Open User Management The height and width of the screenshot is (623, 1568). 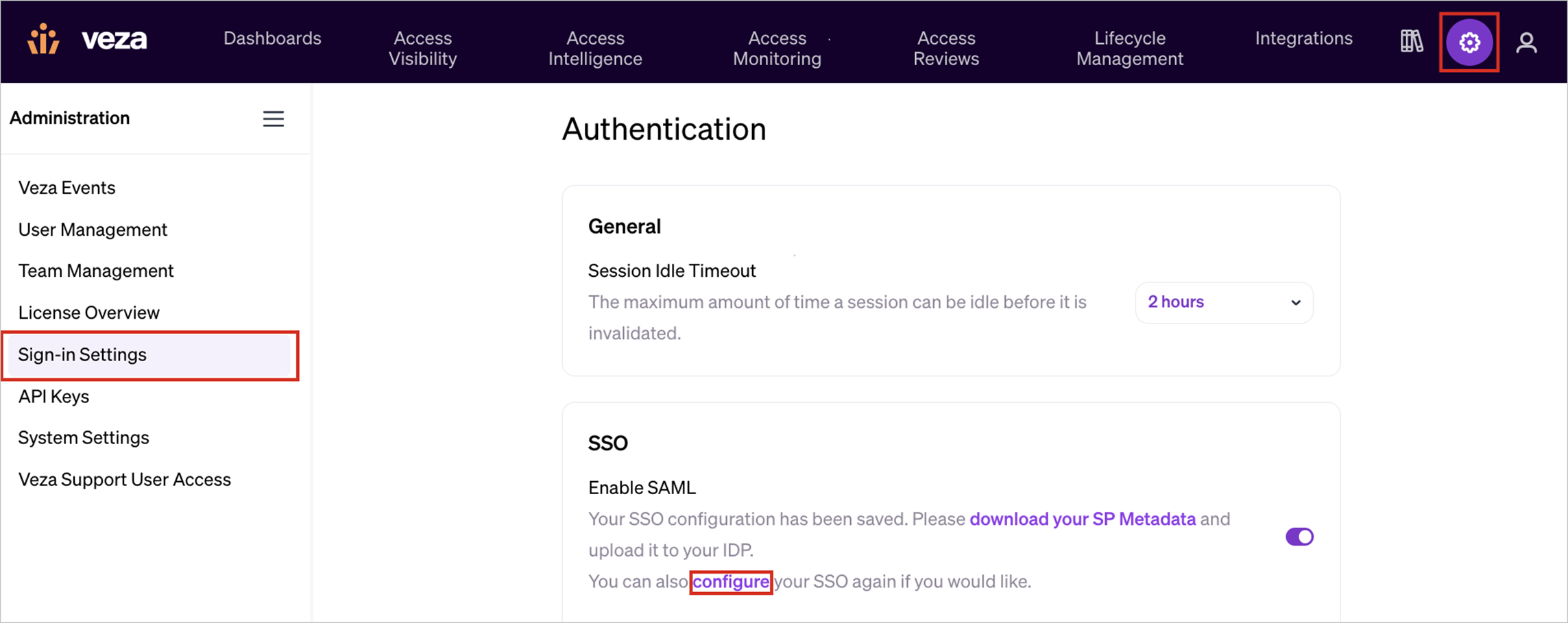(93, 229)
